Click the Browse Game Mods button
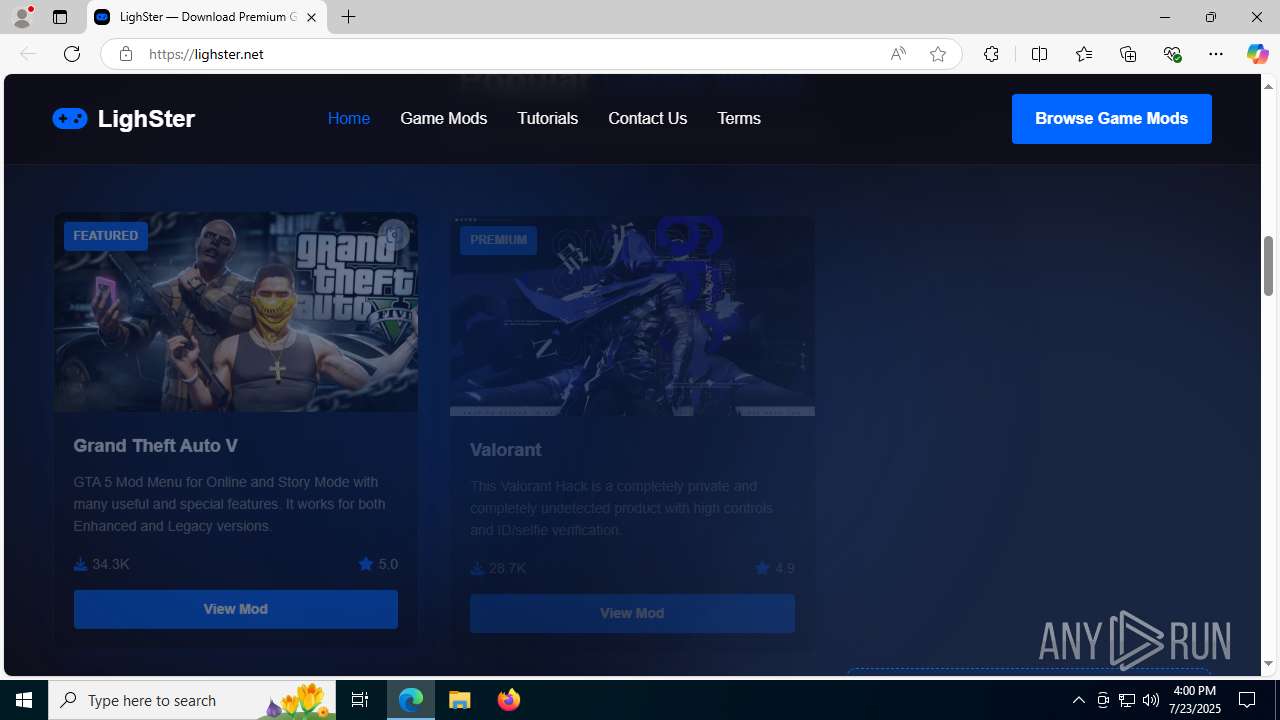 click(1112, 119)
